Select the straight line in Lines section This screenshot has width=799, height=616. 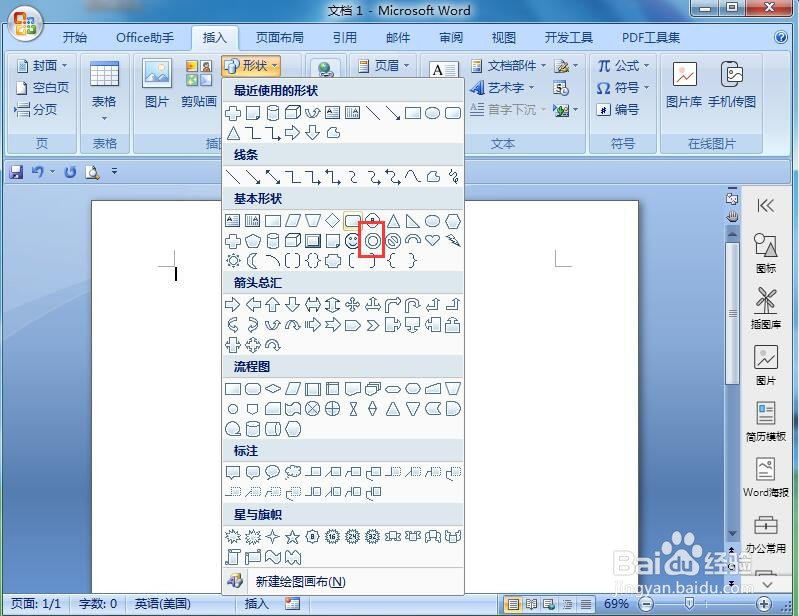tap(232, 177)
